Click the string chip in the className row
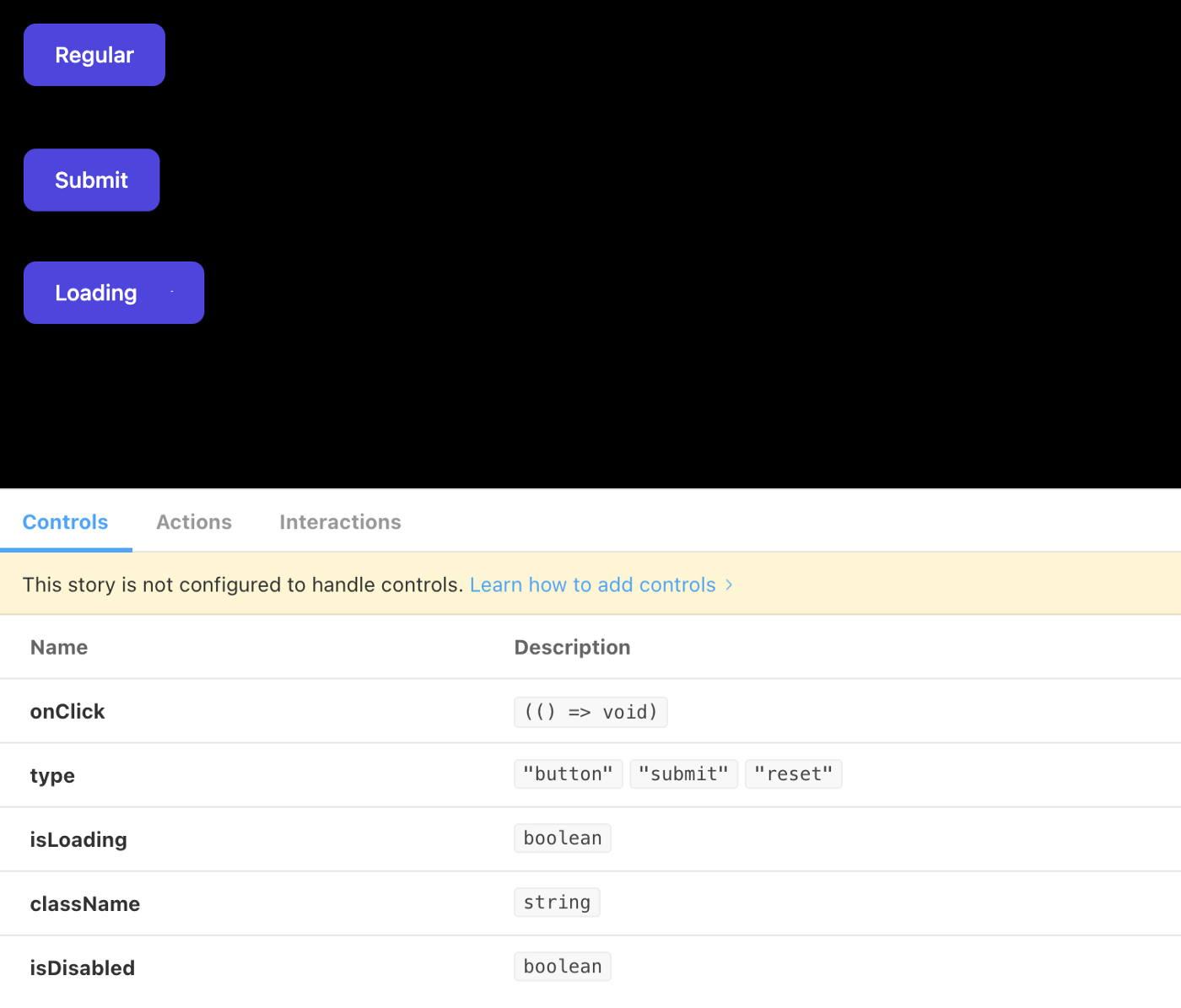The height and width of the screenshot is (1008, 1181). click(x=557, y=903)
